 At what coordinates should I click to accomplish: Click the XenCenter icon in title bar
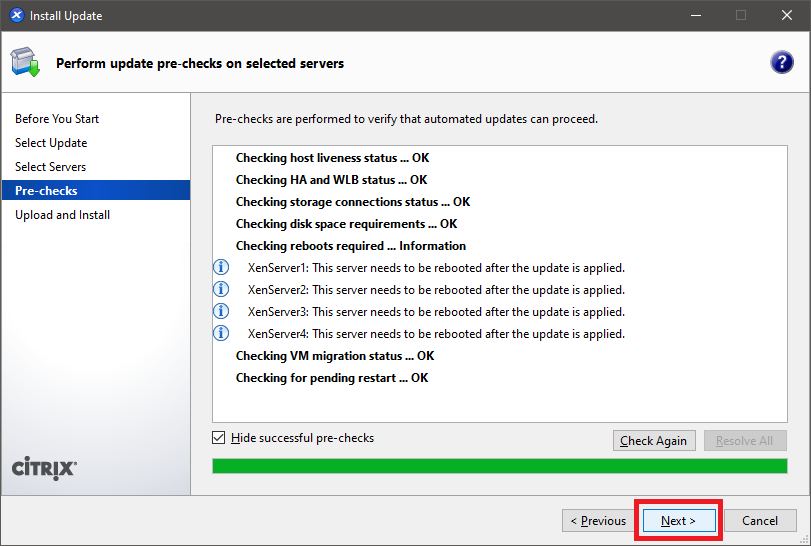15,15
